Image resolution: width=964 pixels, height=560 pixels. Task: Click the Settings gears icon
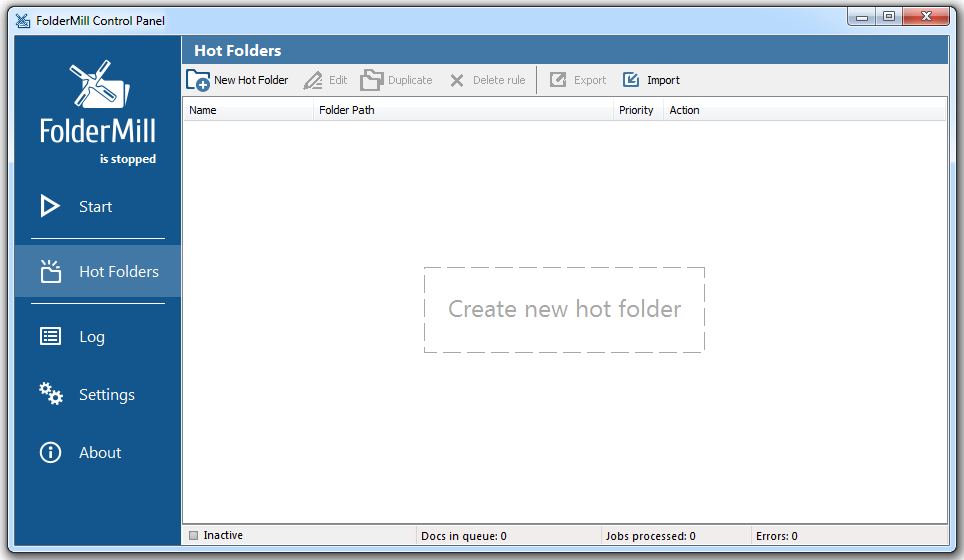coord(50,394)
